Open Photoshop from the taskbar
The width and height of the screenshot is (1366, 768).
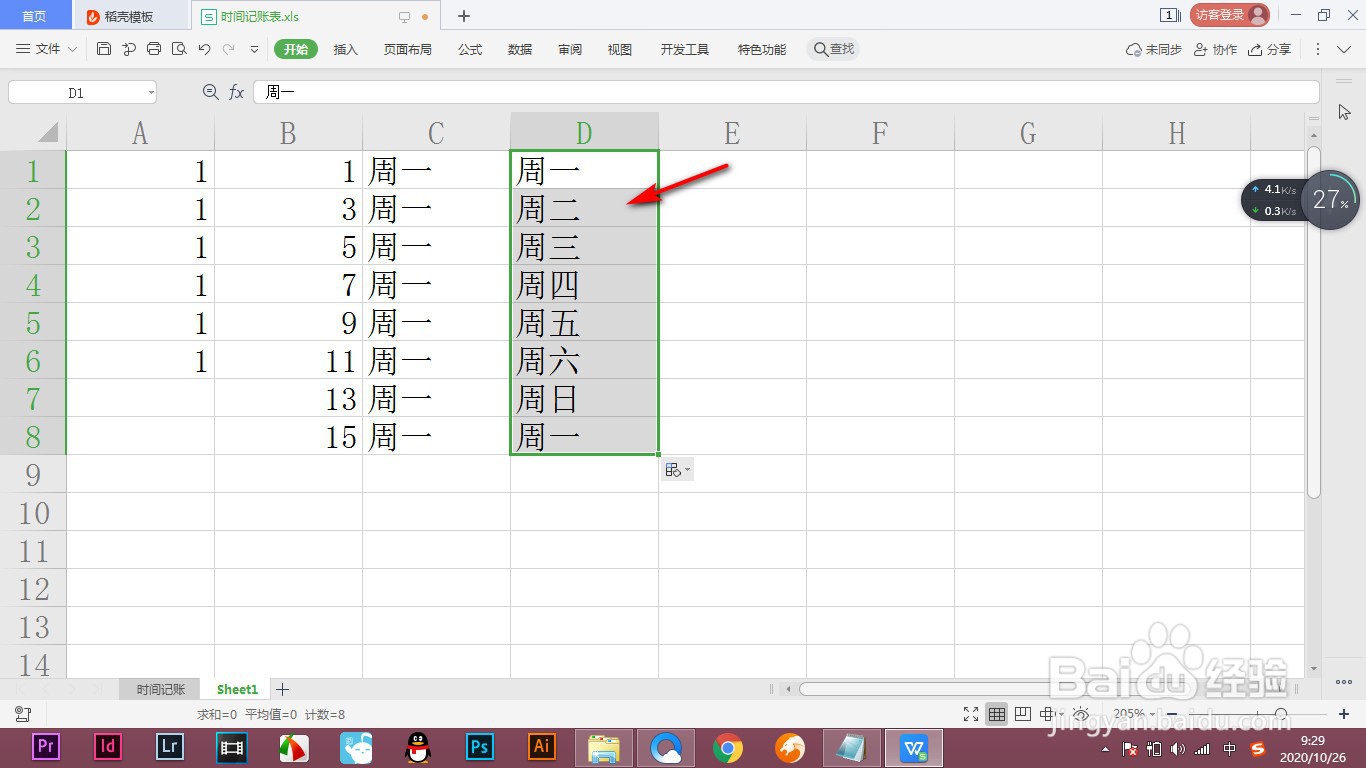(479, 747)
